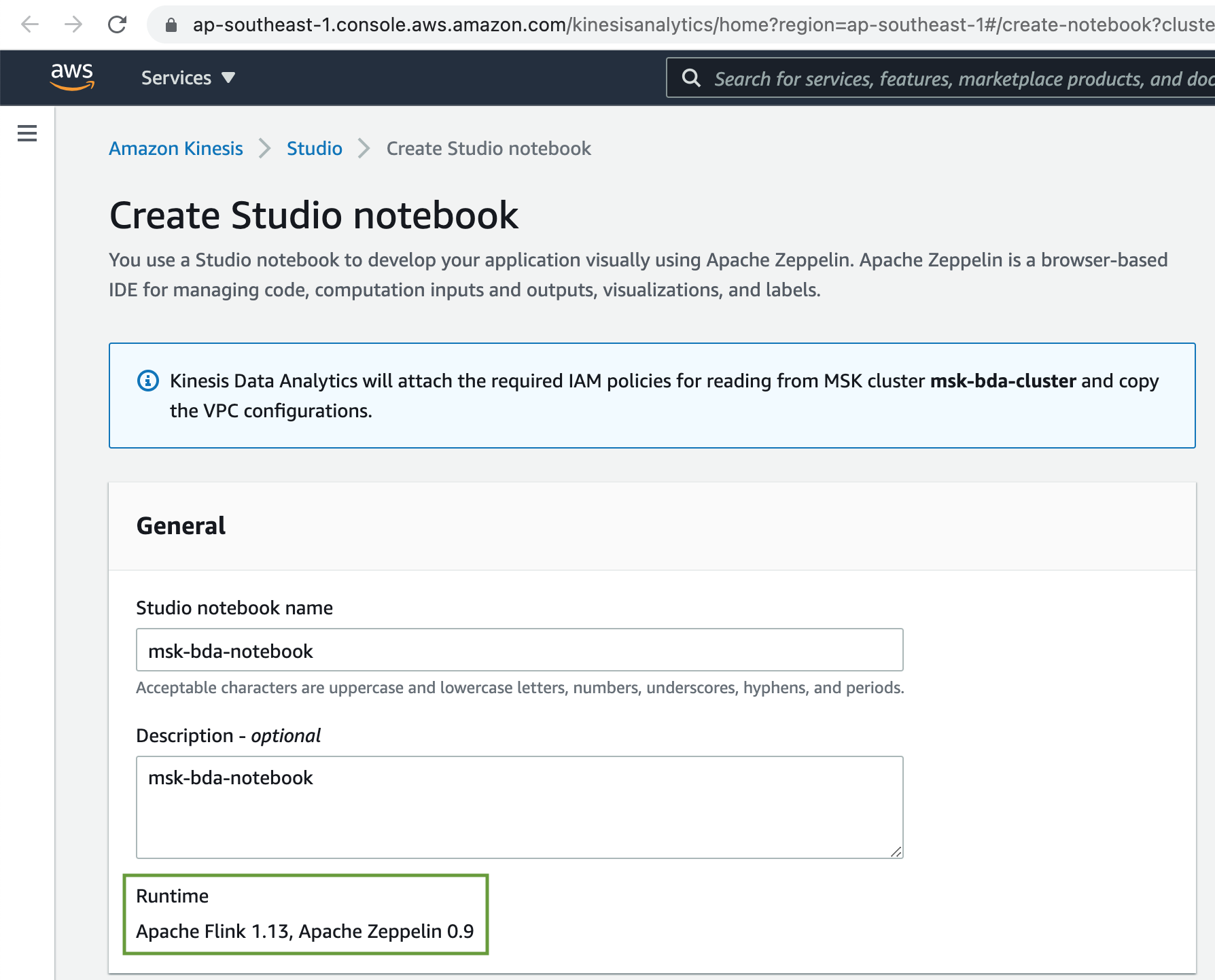The image size is (1215, 980).
Task: Click the browser back arrow
Action: click(30, 25)
